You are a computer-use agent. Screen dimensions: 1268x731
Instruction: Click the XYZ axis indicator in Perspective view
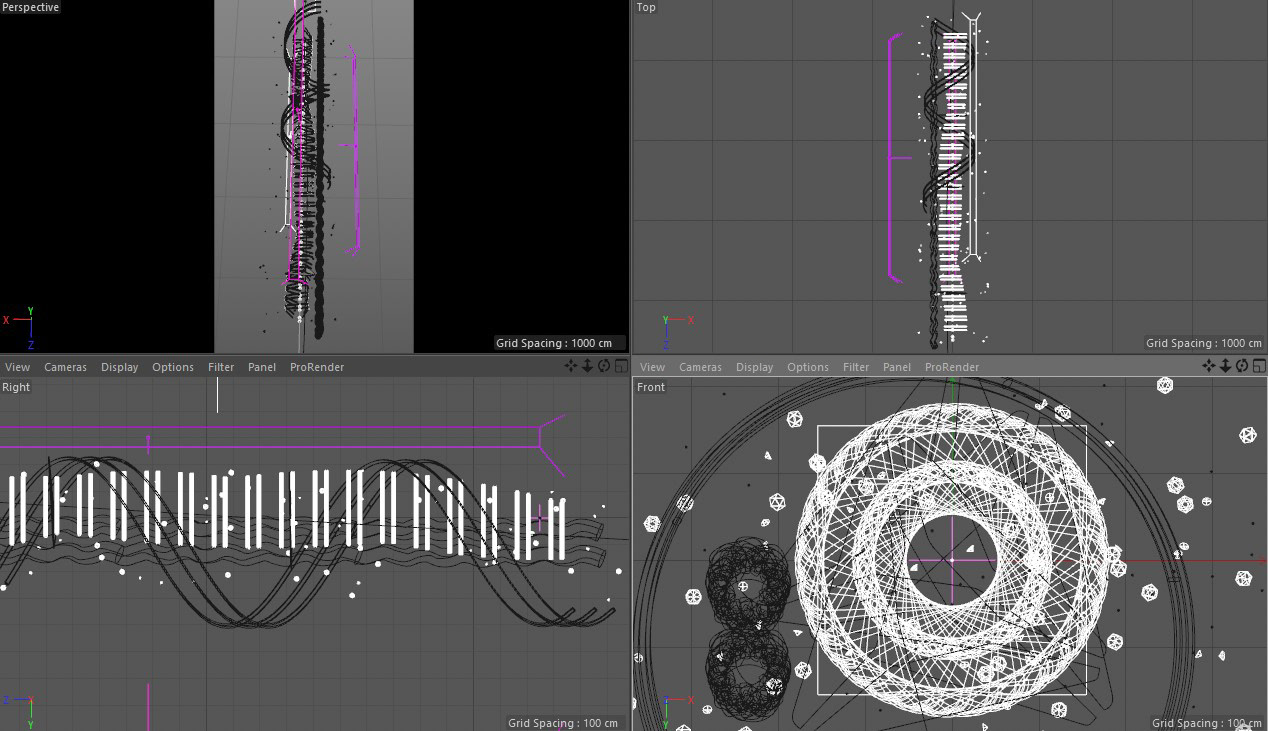point(21,327)
